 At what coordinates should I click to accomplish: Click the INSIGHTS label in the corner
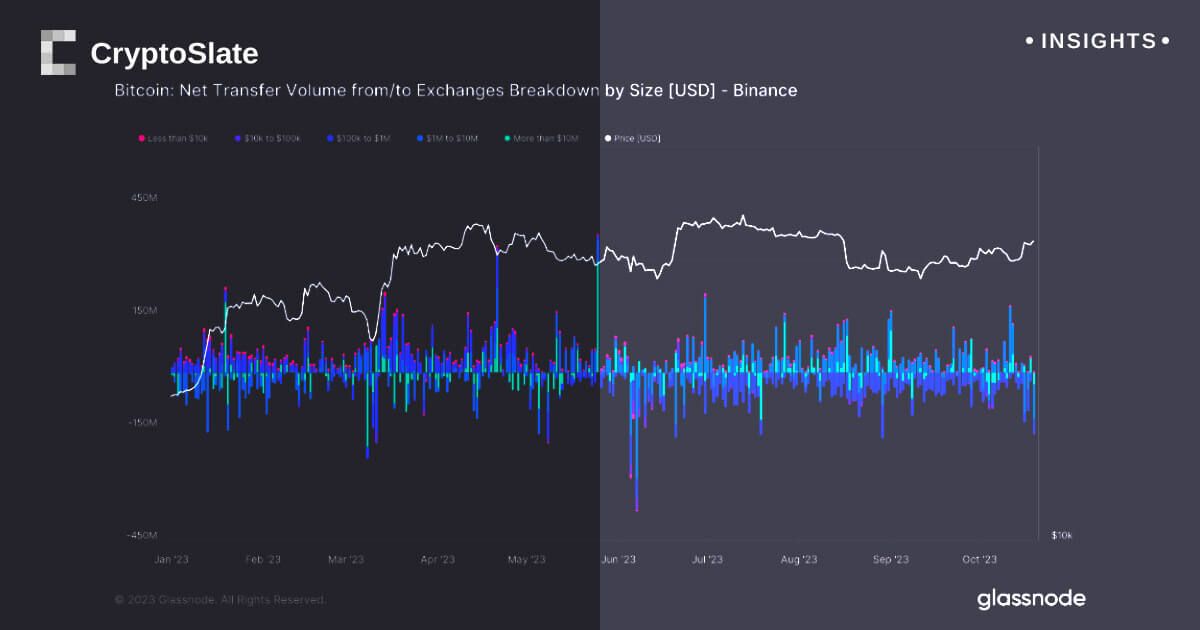[1098, 41]
